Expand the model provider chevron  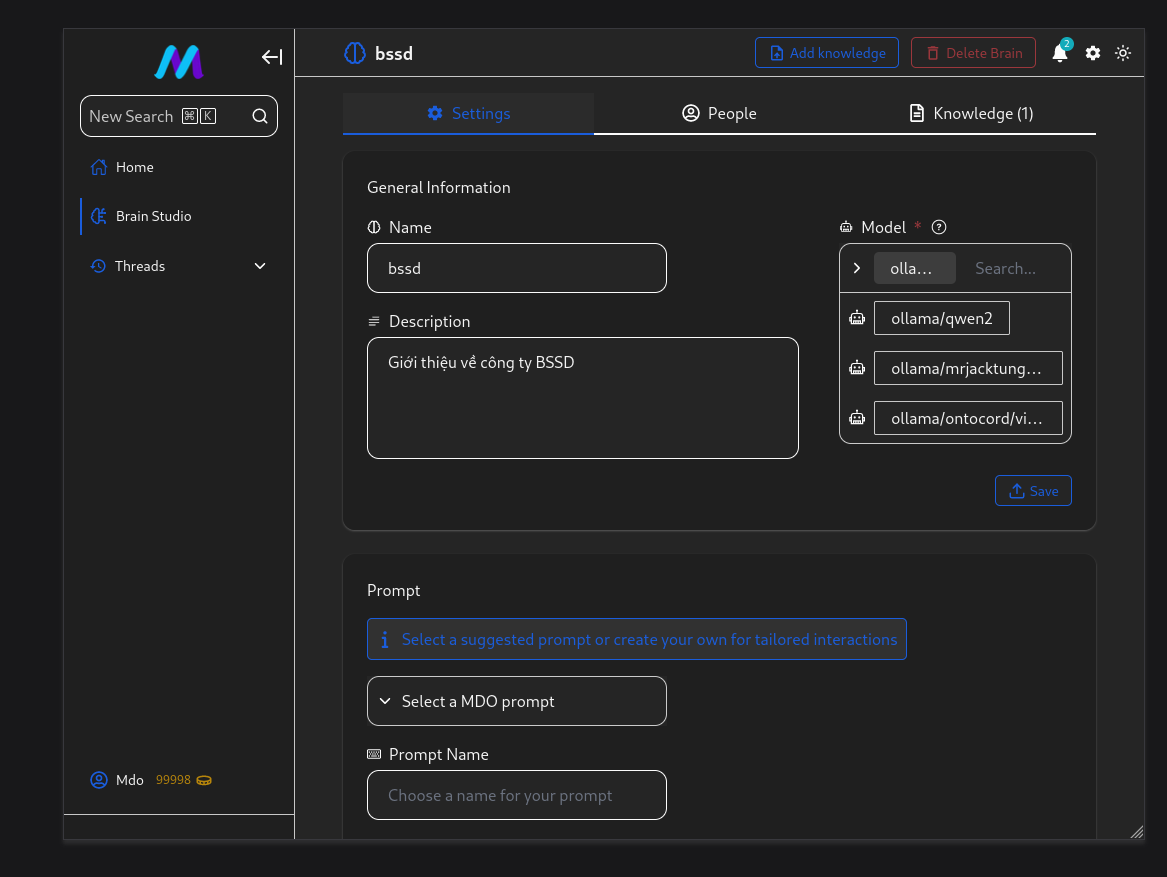(857, 268)
